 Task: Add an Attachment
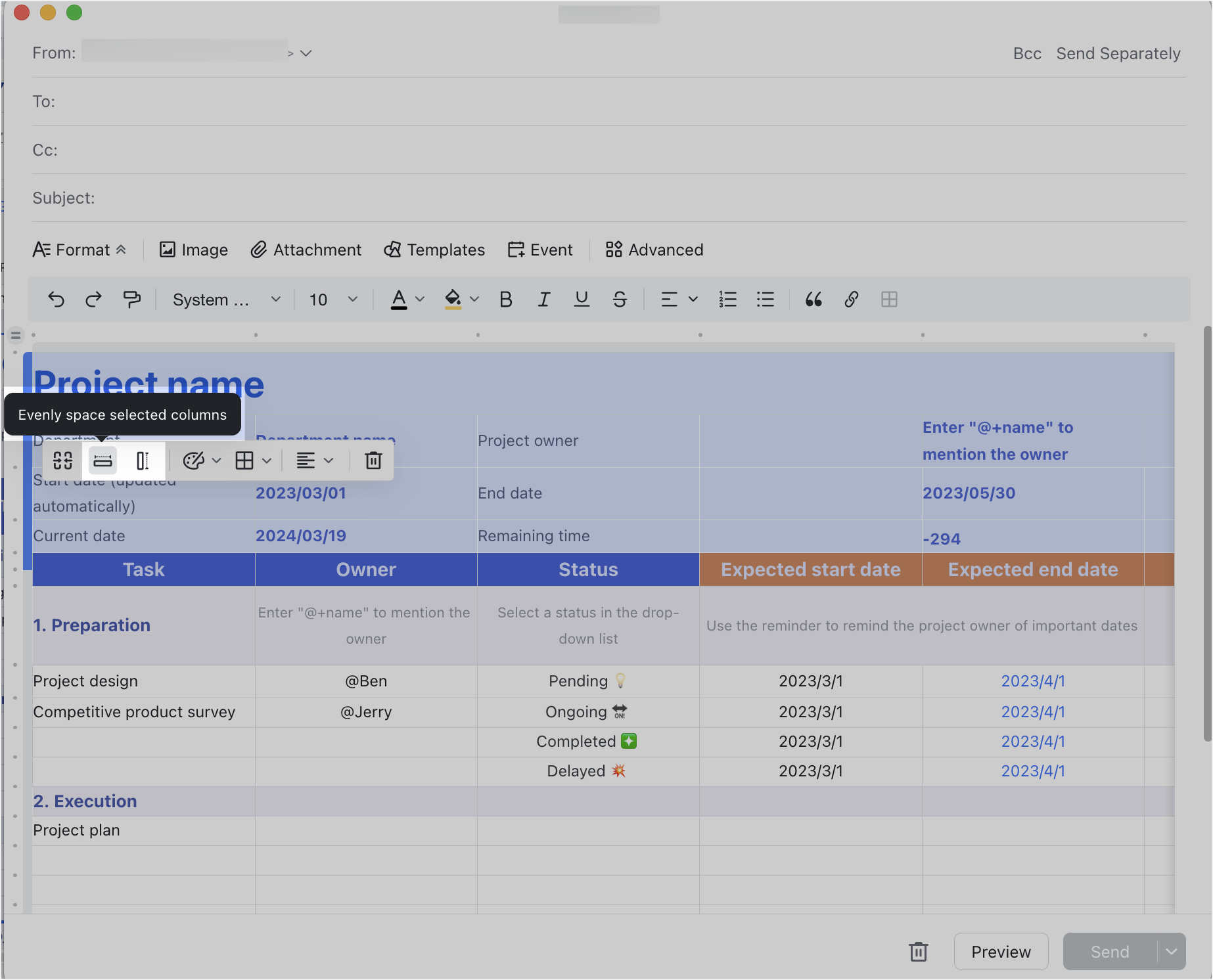306,250
